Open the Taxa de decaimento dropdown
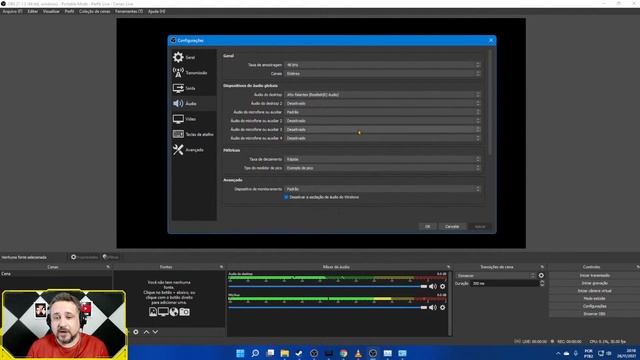The height and width of the screenshot is (360, 640). tap(383, 159)
